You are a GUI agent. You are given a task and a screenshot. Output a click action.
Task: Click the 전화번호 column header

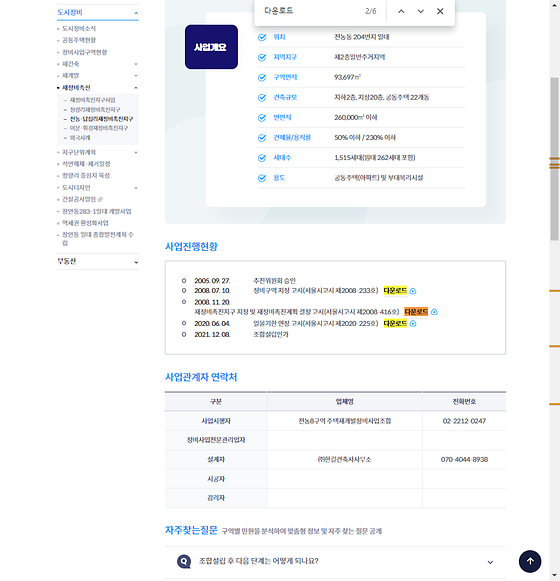point(464,401)
